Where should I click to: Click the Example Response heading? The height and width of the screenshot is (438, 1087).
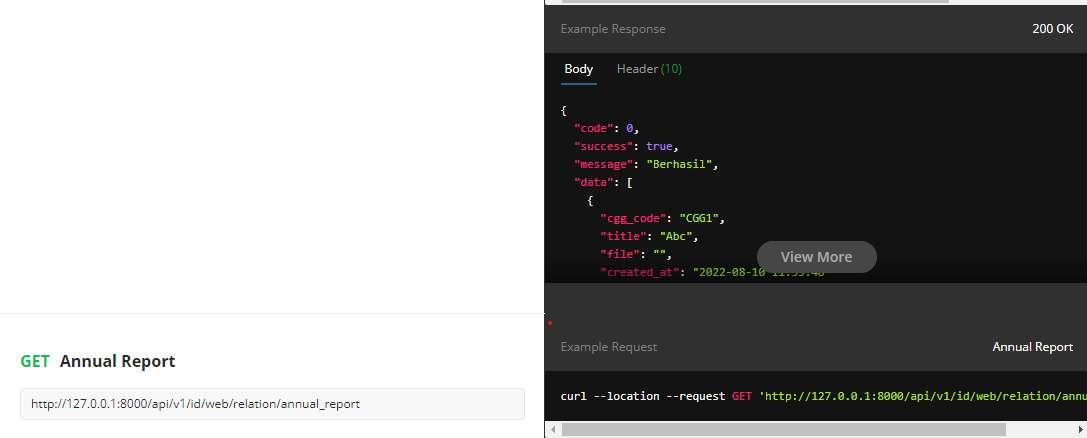612,29
